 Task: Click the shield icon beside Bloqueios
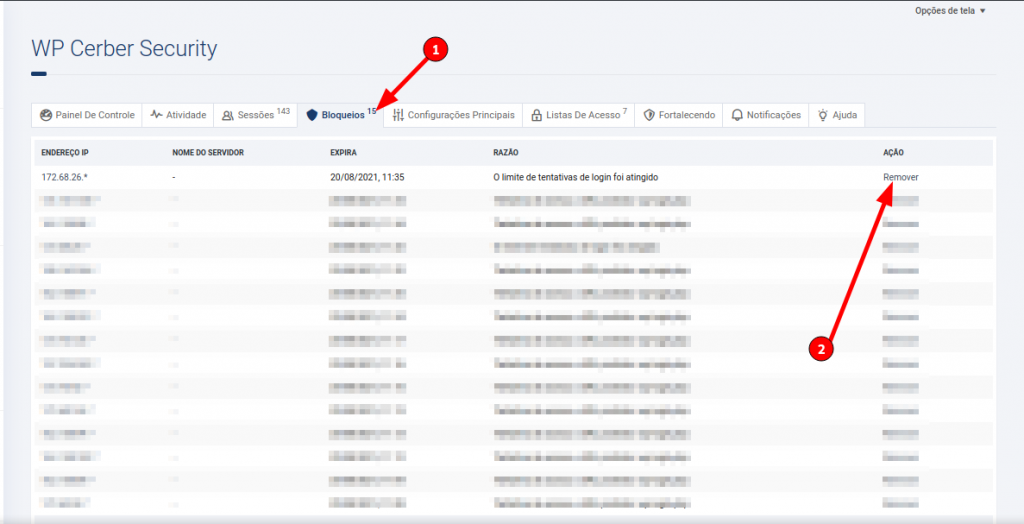tap(312, 116)
